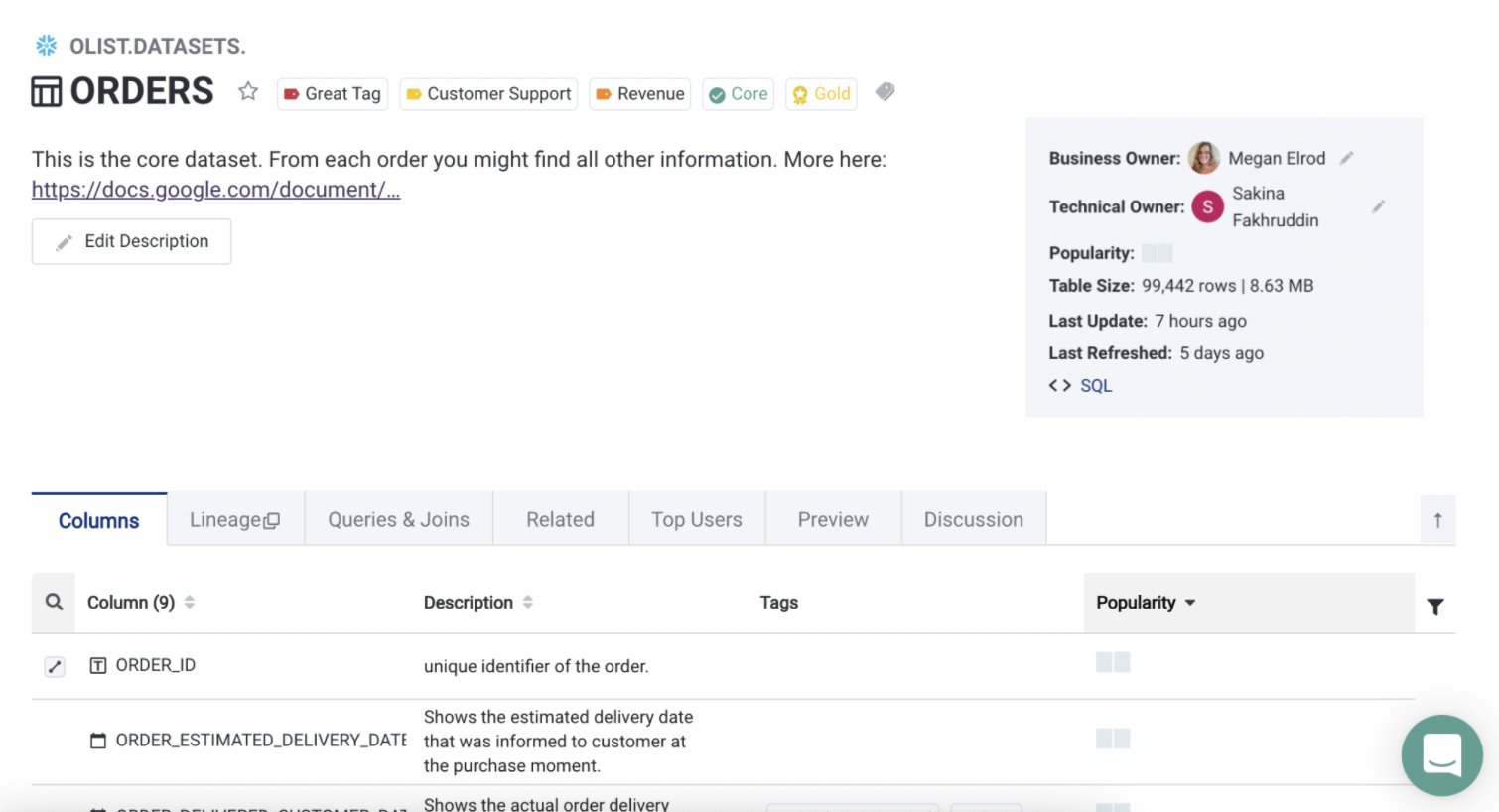Click the Great Tag tag
Image resolution: width=1499 pixels, height=812 pixels.
click(332, 94)
